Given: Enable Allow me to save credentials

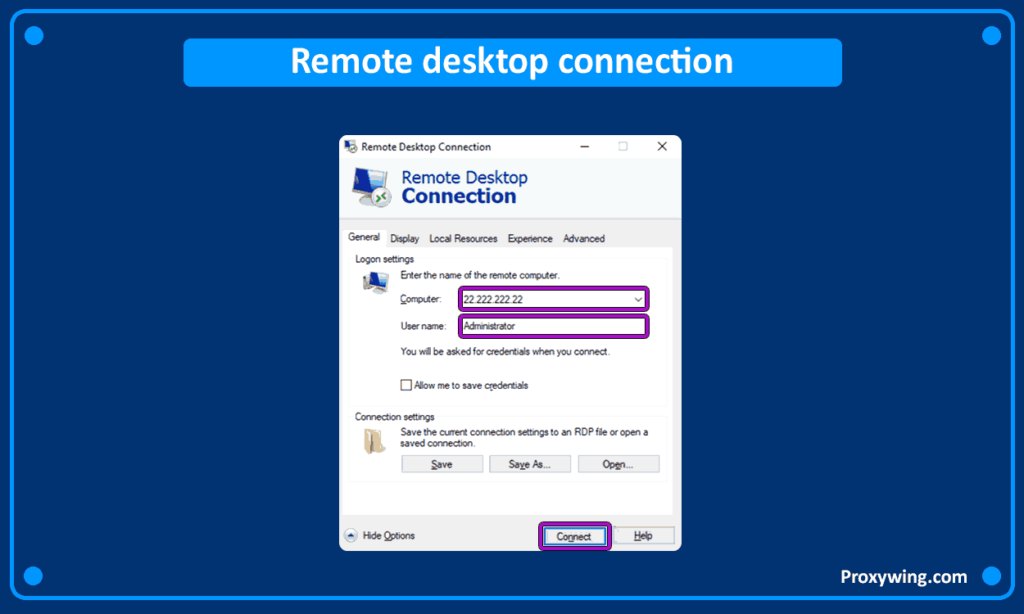Looking at the screenshot, I should coord(406,385).
